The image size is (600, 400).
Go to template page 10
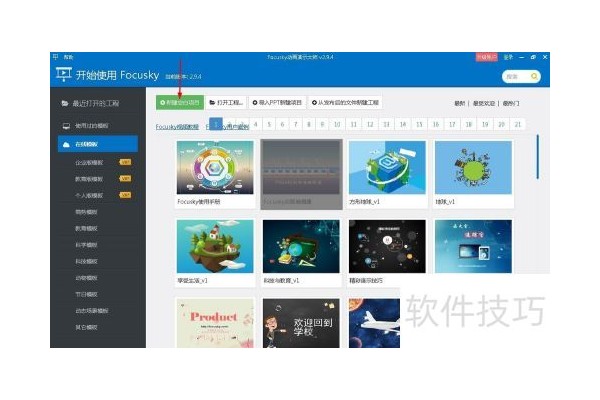(x=337, y=124)
